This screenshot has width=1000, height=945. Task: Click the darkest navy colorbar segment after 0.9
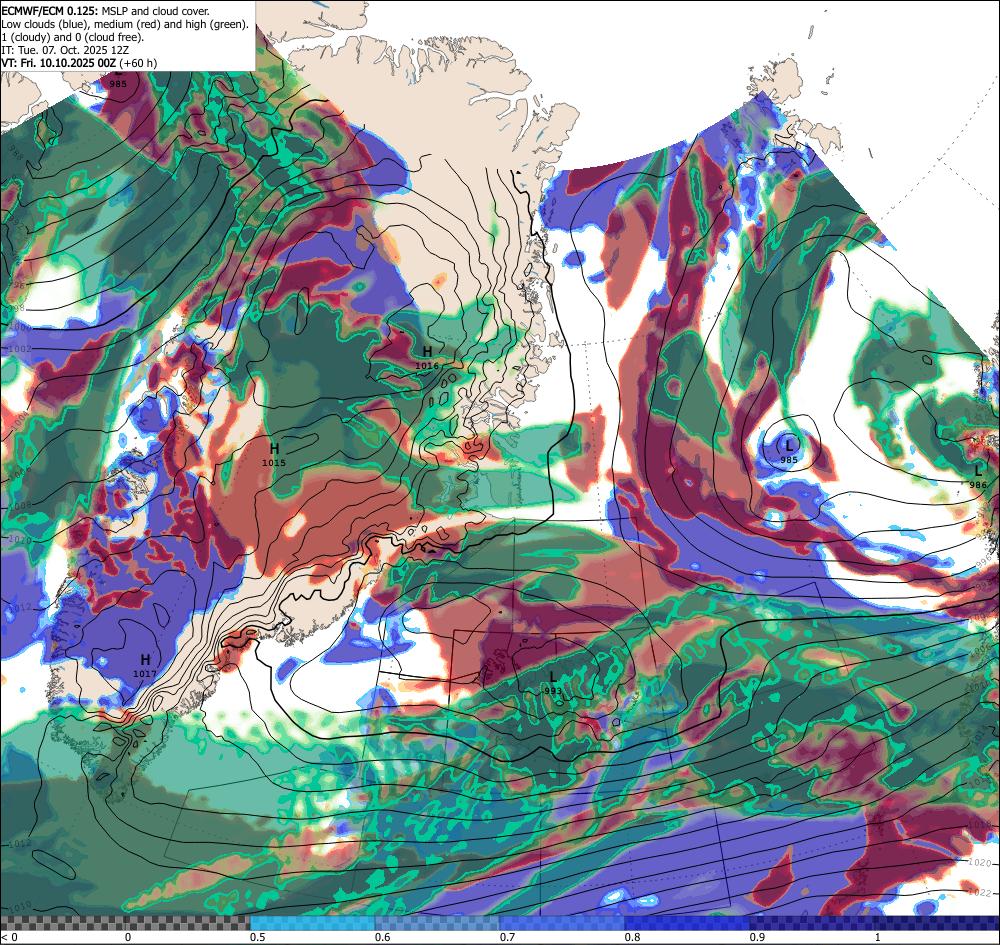click(x=874, y=923)
